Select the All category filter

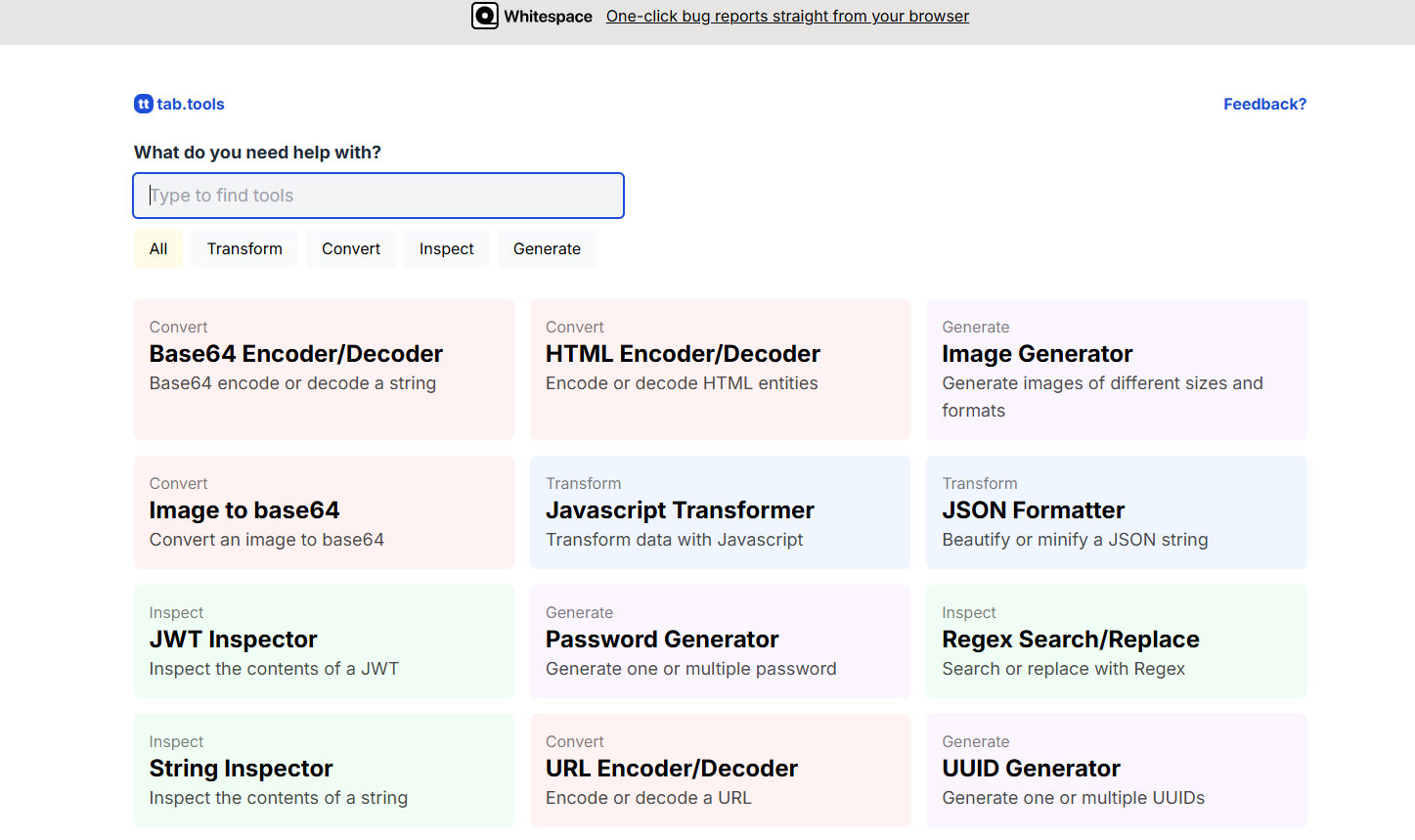pyautogui.click(x=157, y=247)
